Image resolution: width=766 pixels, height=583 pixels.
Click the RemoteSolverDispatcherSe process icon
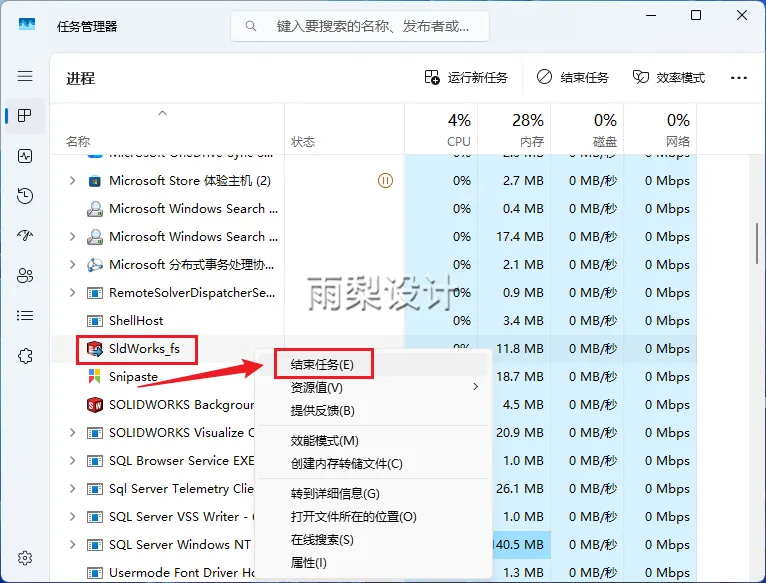(94, 293)
